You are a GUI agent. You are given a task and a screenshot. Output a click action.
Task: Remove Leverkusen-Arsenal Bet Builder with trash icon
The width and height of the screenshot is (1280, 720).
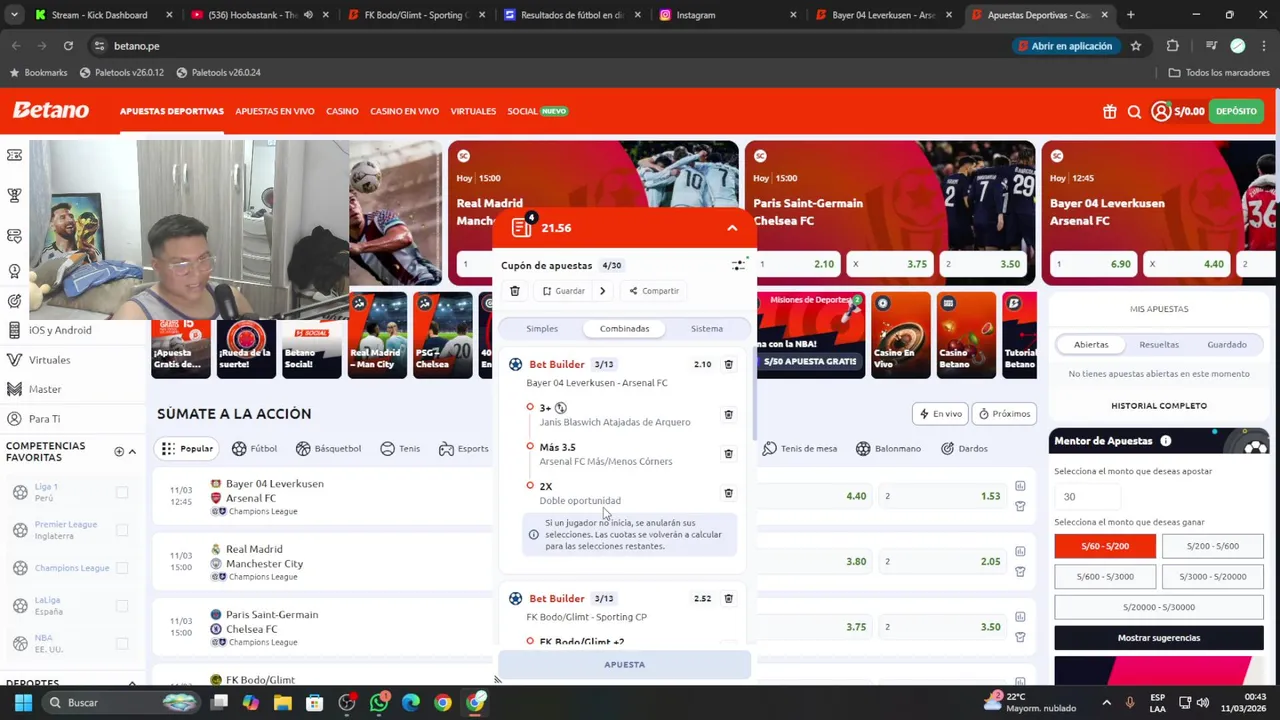coord(728,364)
